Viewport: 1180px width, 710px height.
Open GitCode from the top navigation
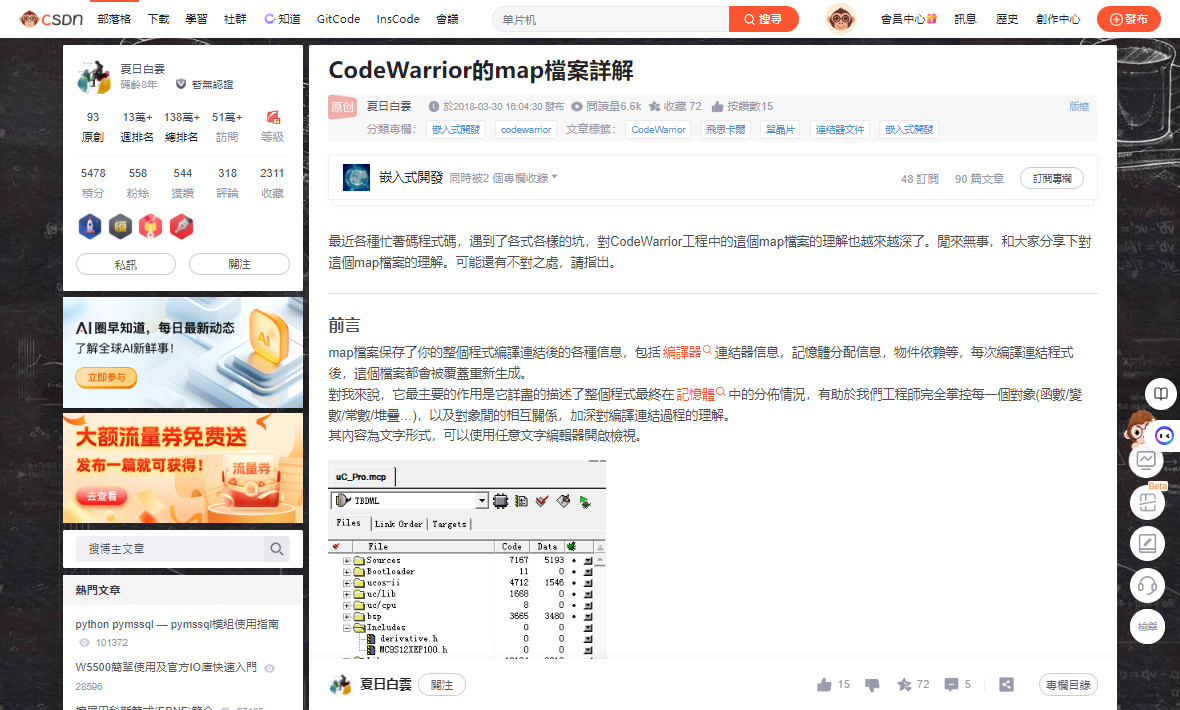click(x=338, y=19)
